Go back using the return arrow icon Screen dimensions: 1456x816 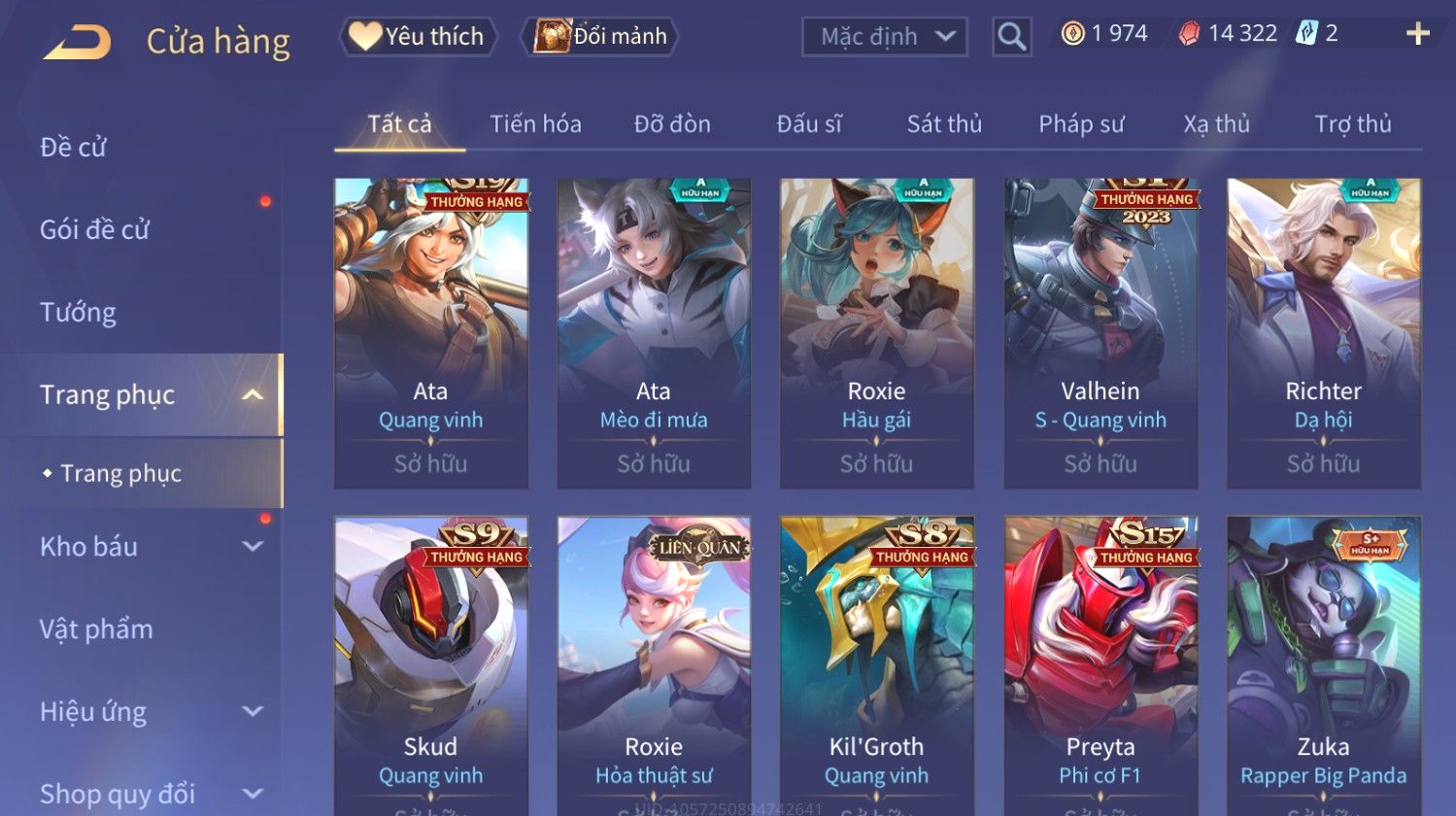[77, 42]
